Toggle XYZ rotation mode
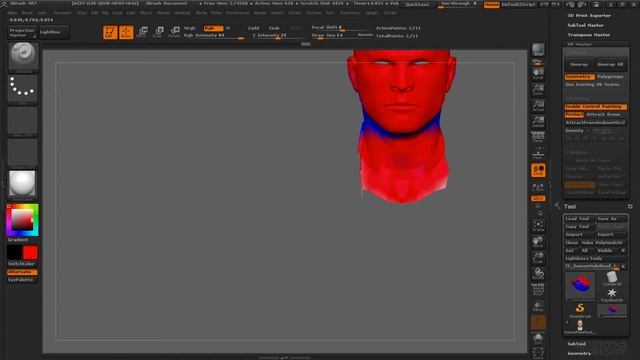 click(538, 198)
